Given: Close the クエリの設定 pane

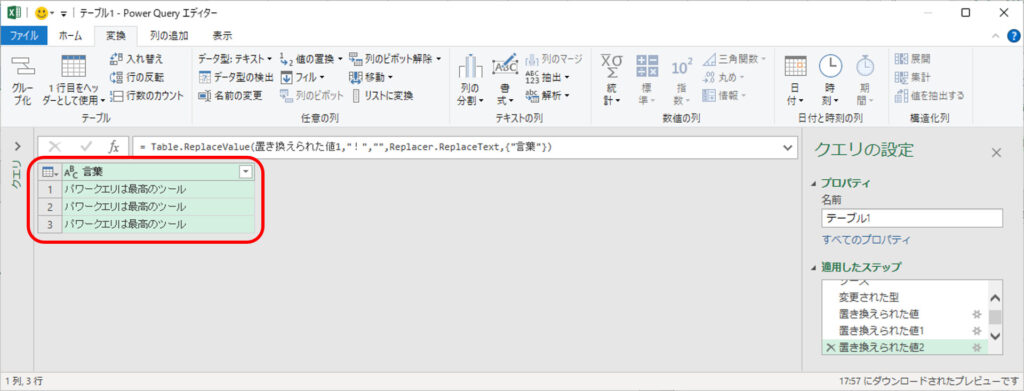Looking at the screenshot, I should (x=997, y=153).
